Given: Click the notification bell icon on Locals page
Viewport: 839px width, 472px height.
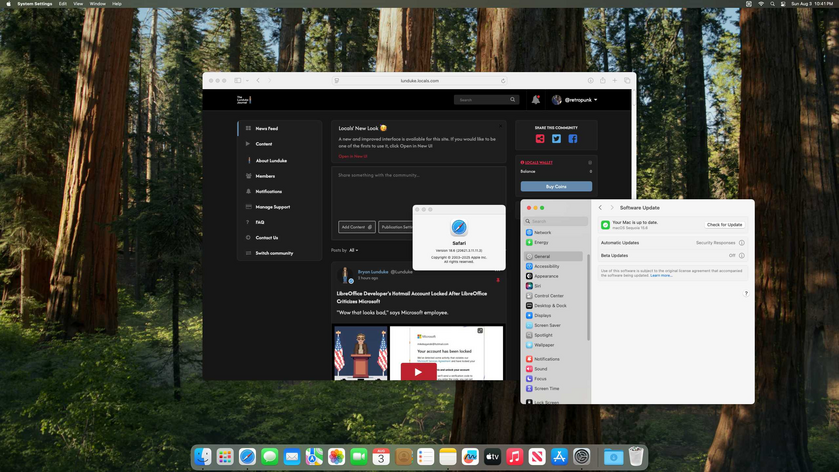Looking at the screenshot, I should (x=536, y=100).
